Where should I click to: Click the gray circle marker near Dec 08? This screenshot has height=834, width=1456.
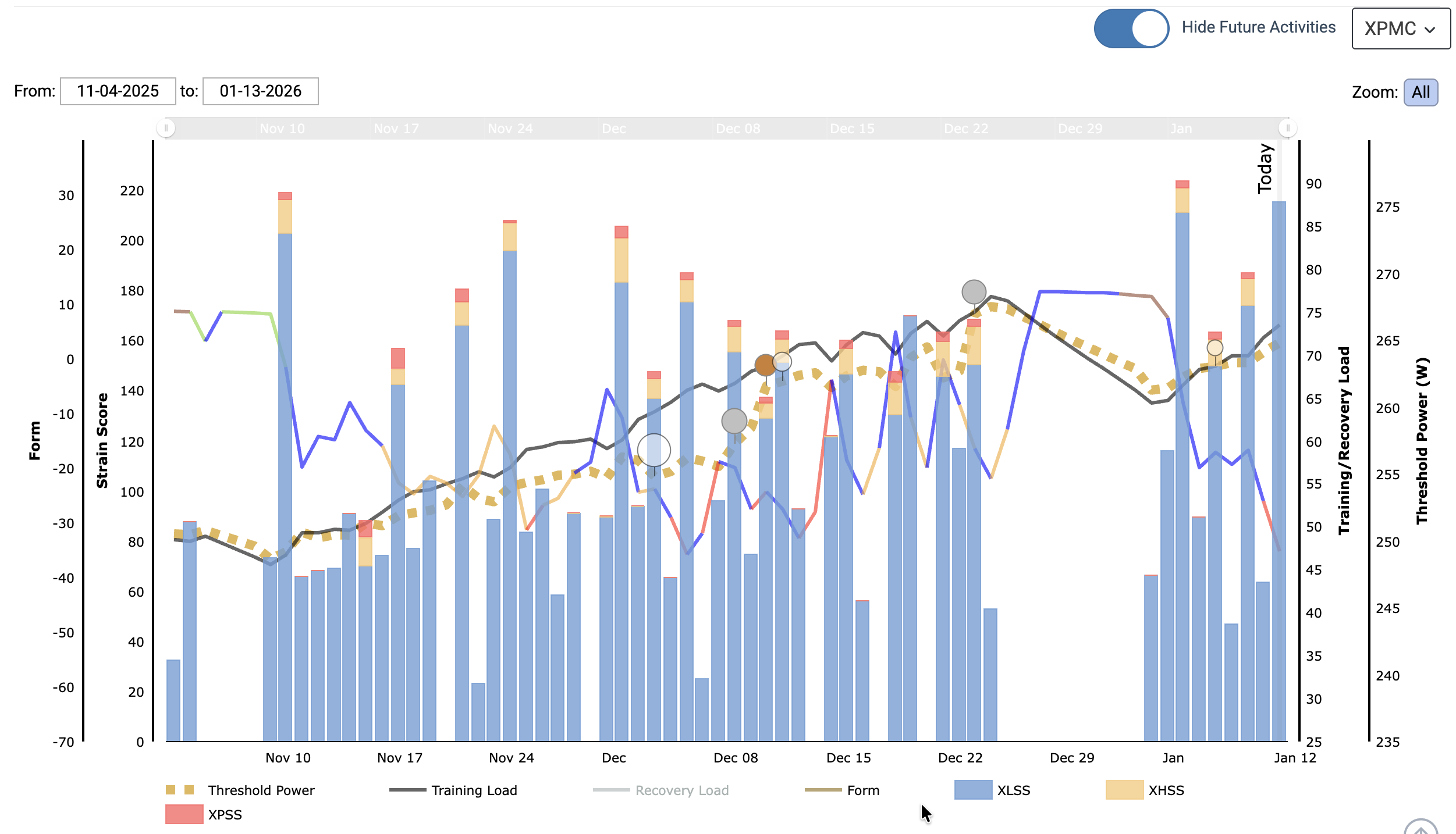734,420
